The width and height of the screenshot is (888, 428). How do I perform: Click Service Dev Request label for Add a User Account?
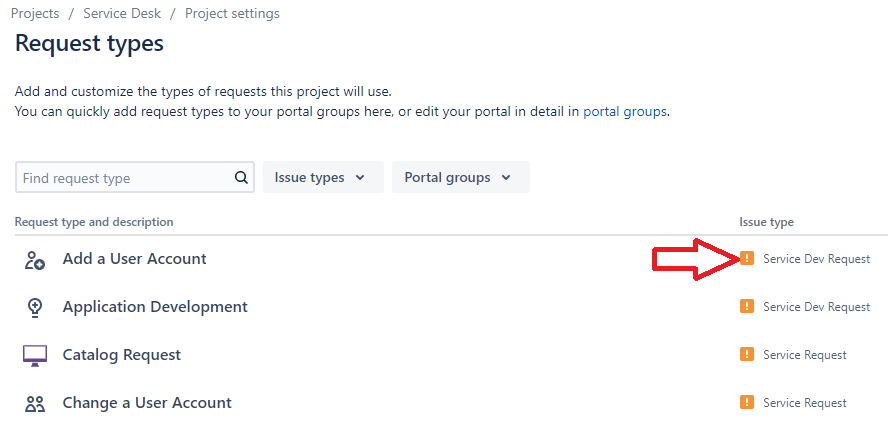click(817, 259)
